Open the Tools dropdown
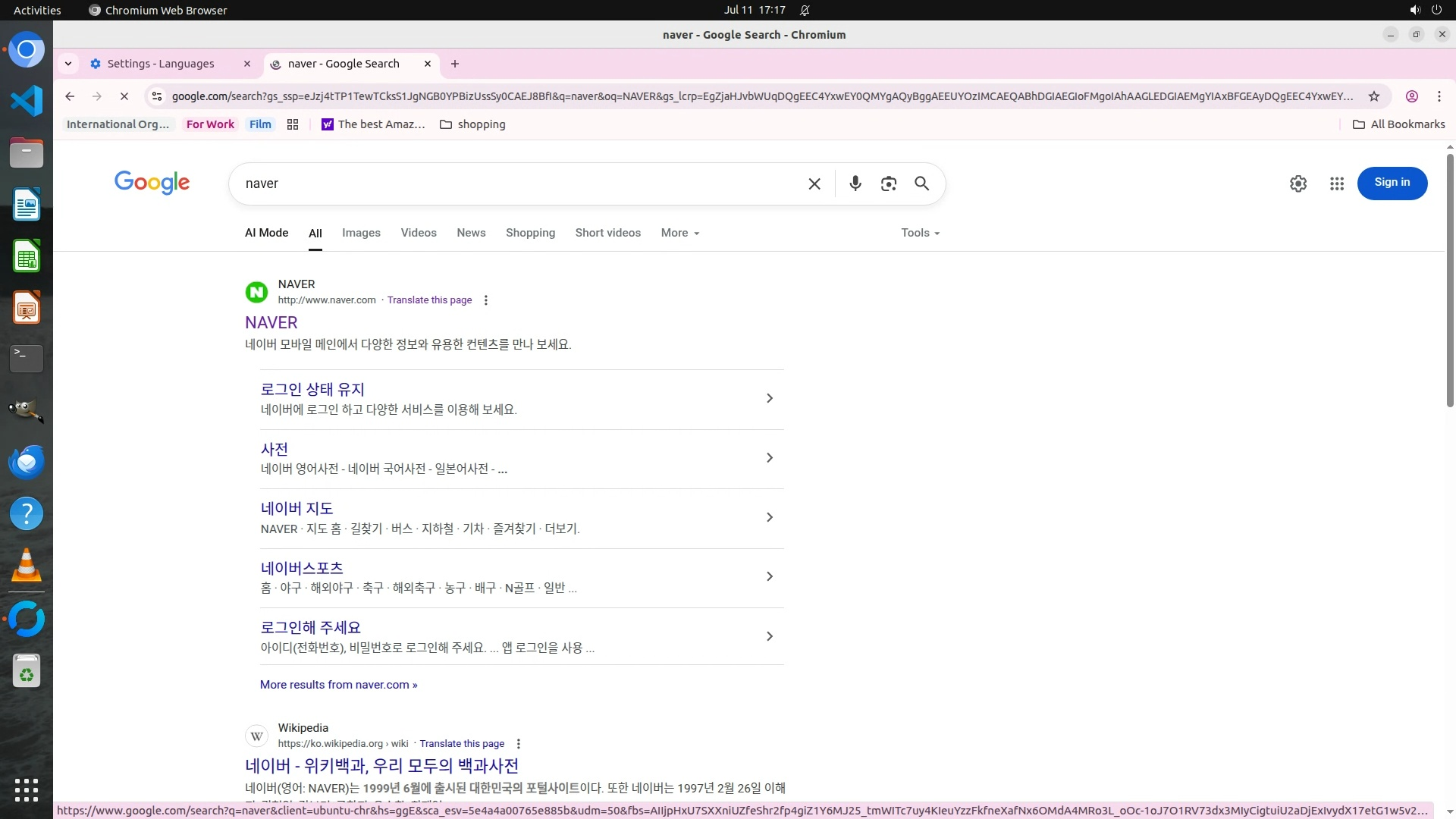The height and width of the screenshot is (819, 1456). pos(920,233)
